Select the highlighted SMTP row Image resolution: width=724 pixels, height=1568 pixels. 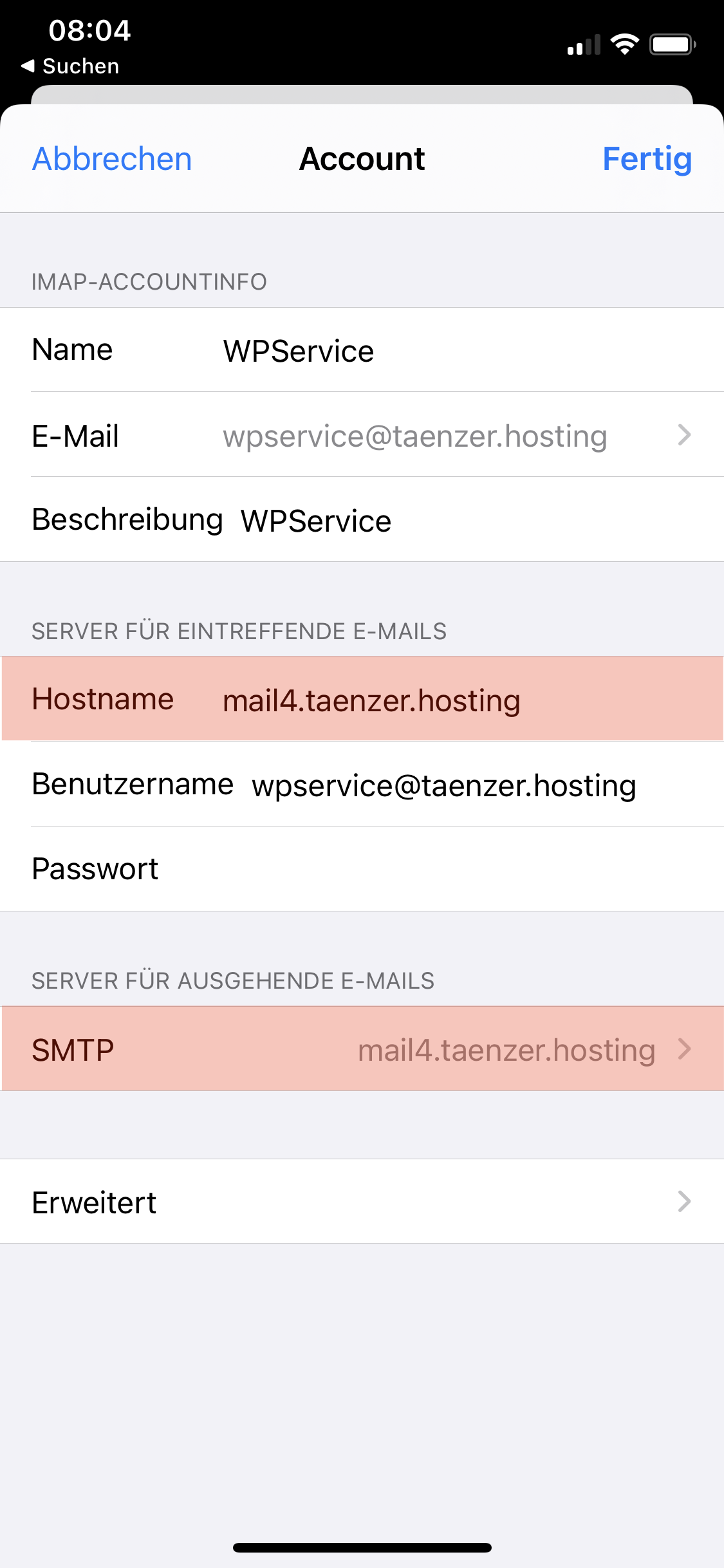(362, 1049)
